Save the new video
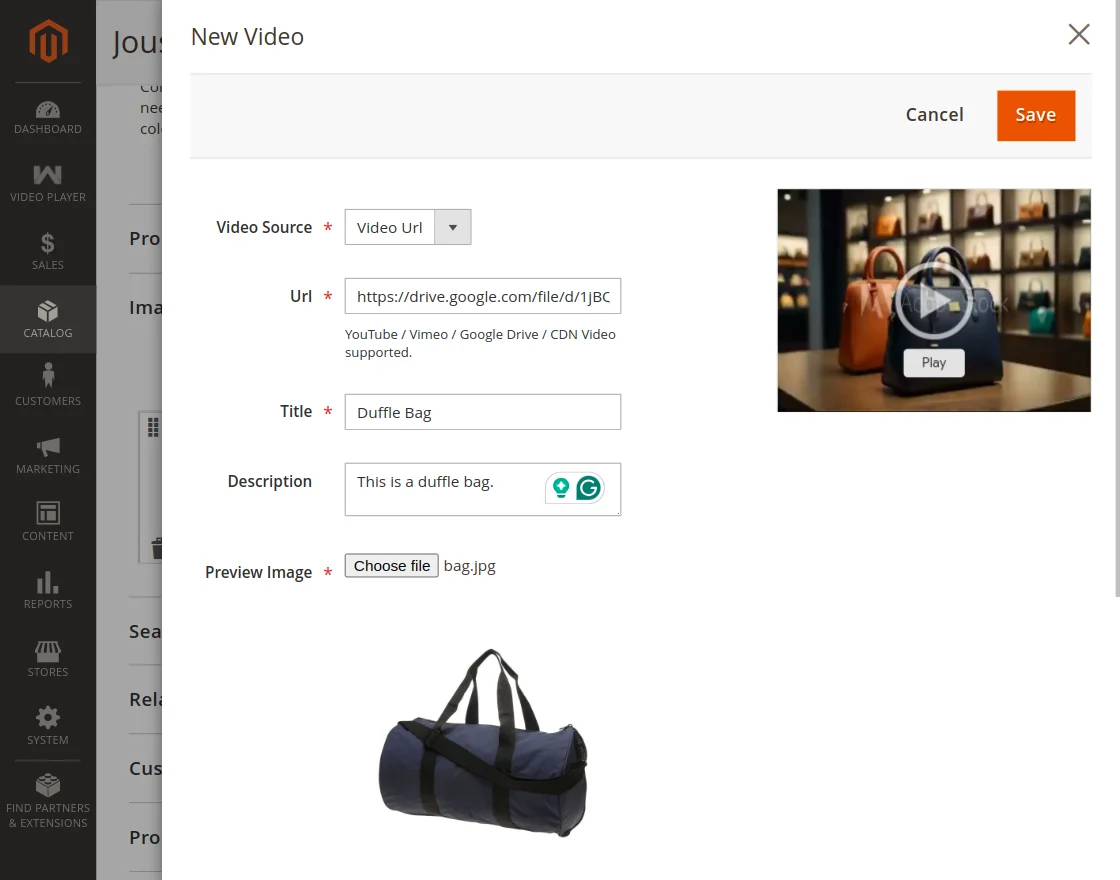Image resolution: width=1120 pixels, height=880 pixels. 1035,115
